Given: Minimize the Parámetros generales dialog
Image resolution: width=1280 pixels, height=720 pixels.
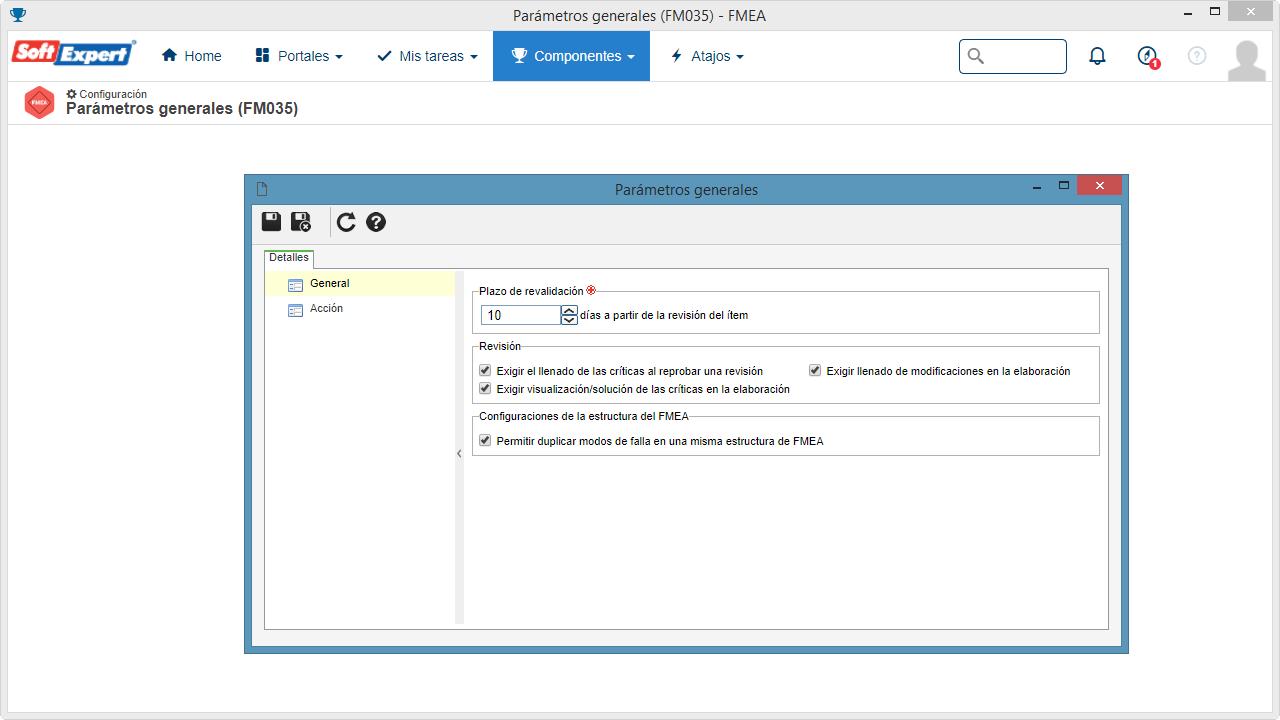Looking at the screenshot, I should pyautogui.click(x=1039, y=186).
